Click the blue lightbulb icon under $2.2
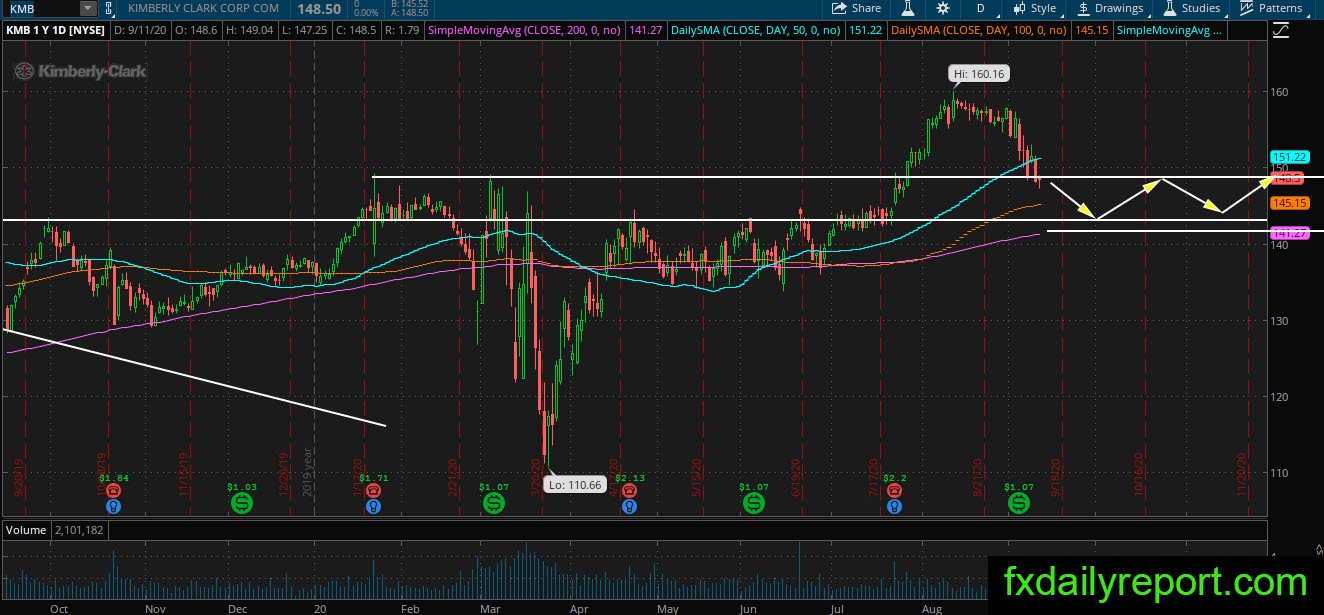Viewport: 1324px width, 615px height. pyautogui.click(x=893, y=507)
